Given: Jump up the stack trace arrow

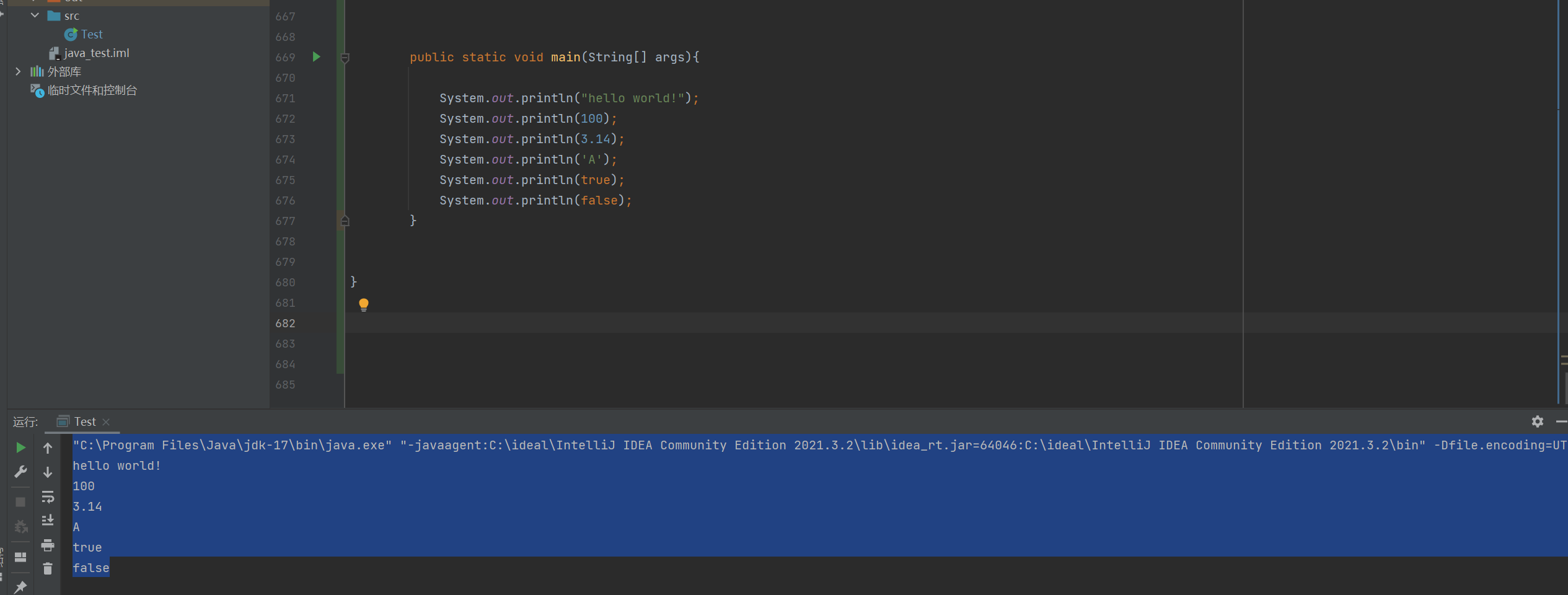Looking at the screenshot, I should point(48,447).
